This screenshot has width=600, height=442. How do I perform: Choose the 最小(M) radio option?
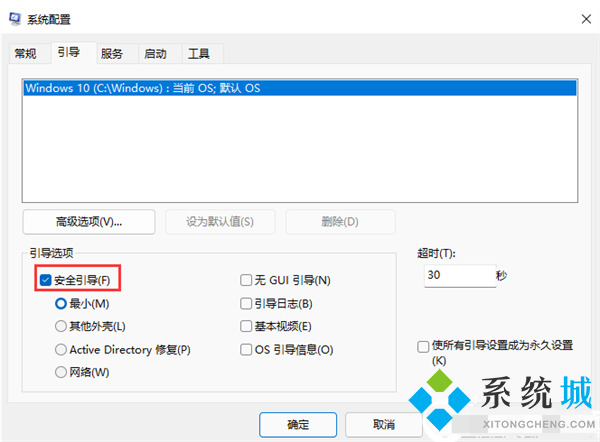[x=61, y=303]
